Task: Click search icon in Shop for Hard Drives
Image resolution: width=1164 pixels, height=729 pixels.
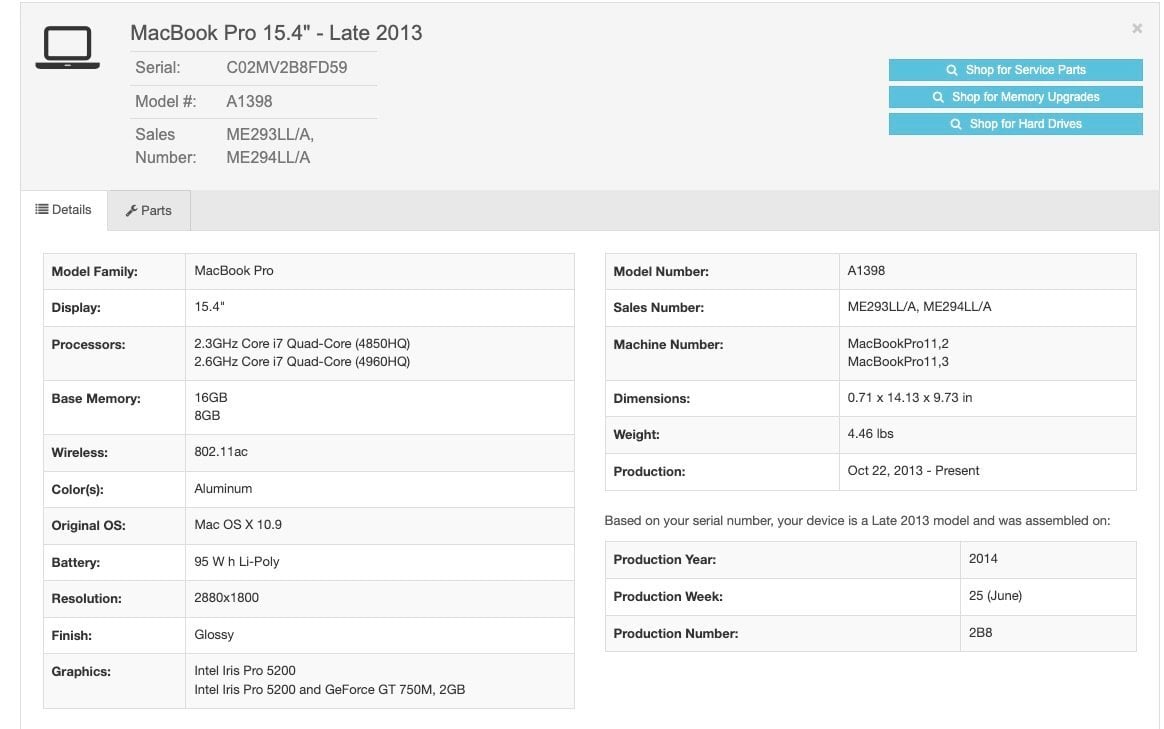Action: click(x=956, y=124)
